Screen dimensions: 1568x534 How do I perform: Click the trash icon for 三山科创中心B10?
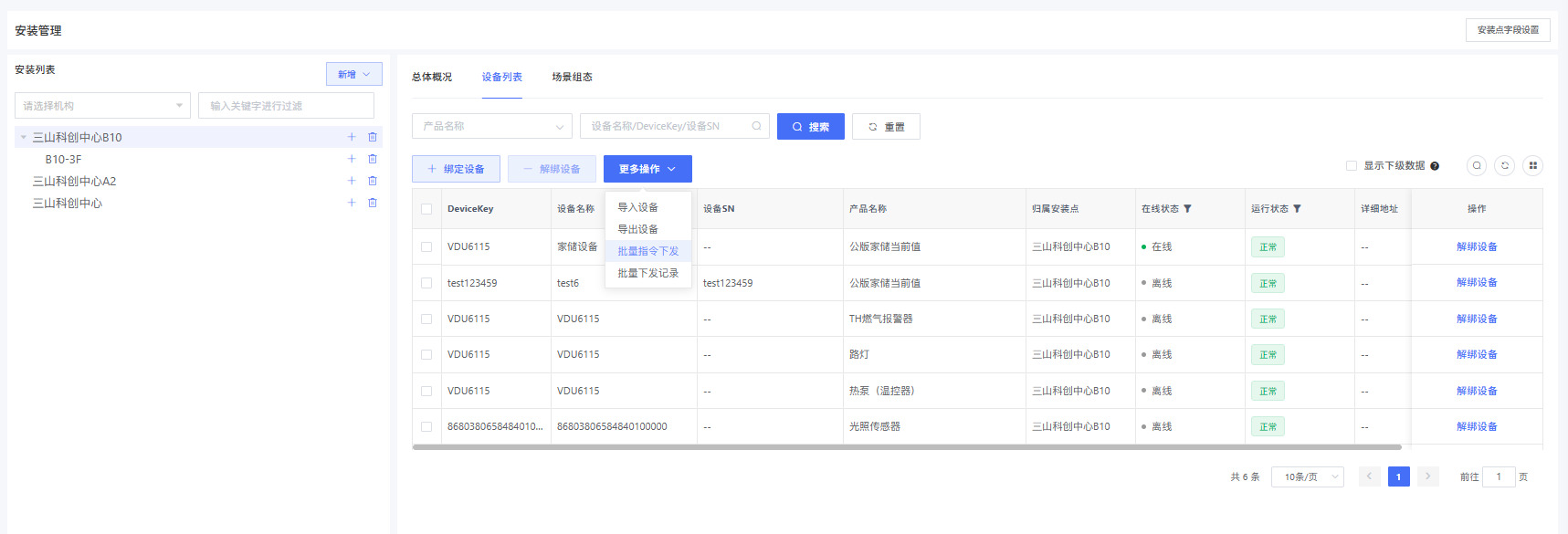pyautogui.click(x=373, y=137)
